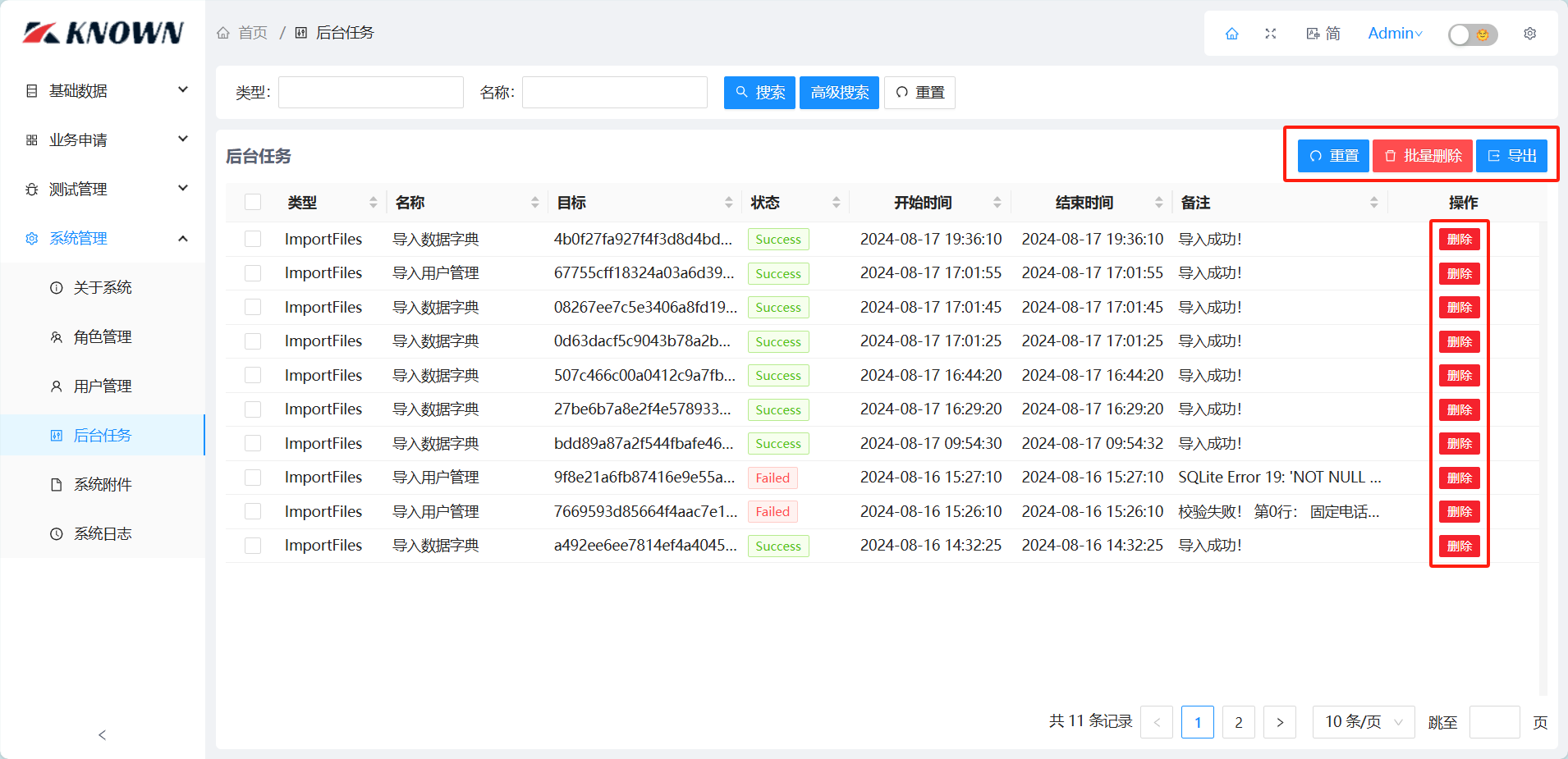Expand the 基础数据 sidebar menu
The image size is (1568, 759).
103,90
